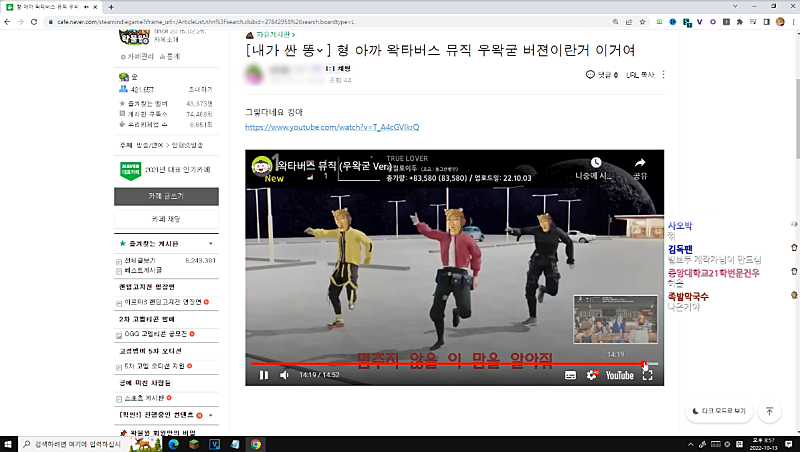
Task: Open the tab search dropdown arrow
Action: pos(735,6)
